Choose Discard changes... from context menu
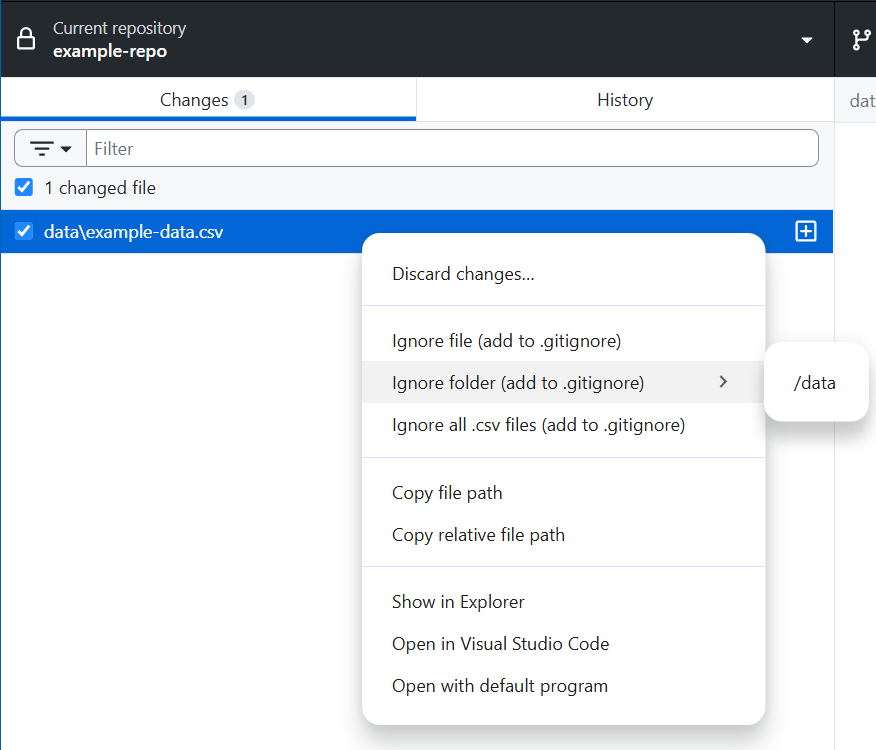 coord(463,274)
